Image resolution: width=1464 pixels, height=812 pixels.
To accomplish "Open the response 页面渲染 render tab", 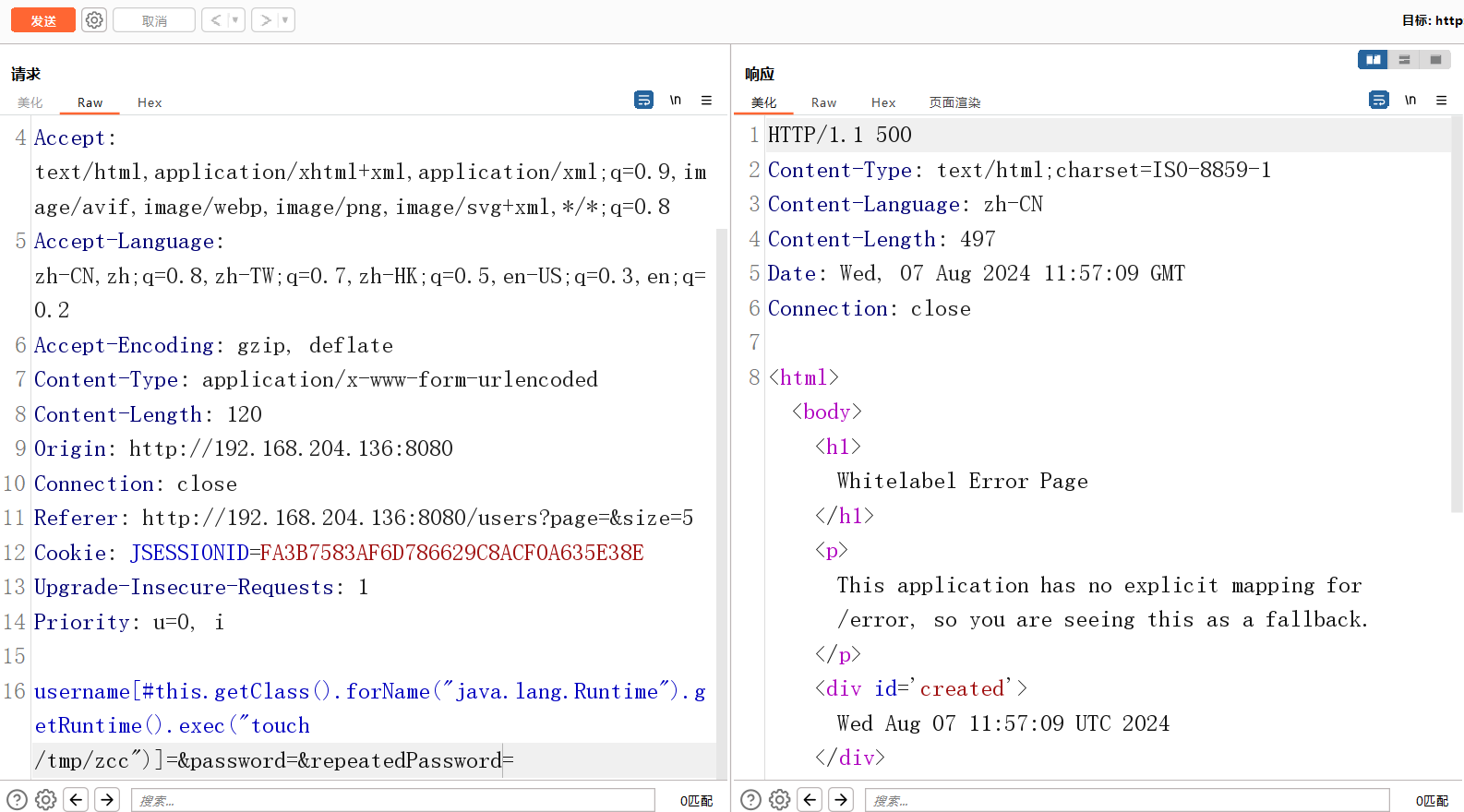I will (954, 102).
